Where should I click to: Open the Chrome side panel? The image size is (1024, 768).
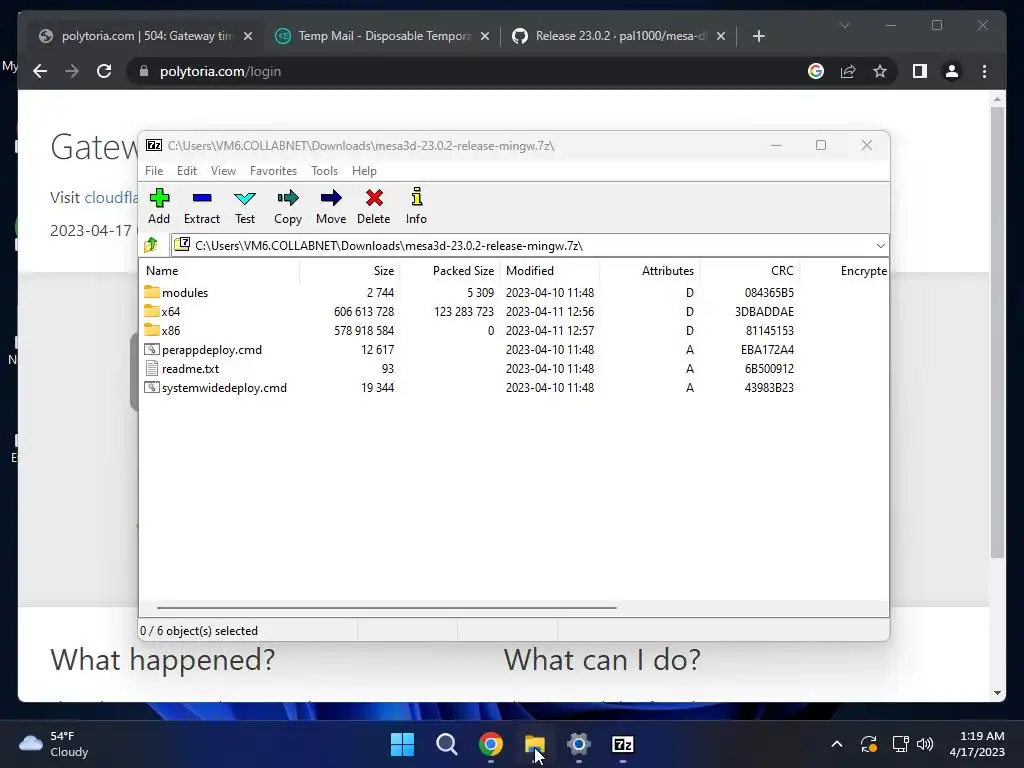(920, 71)
